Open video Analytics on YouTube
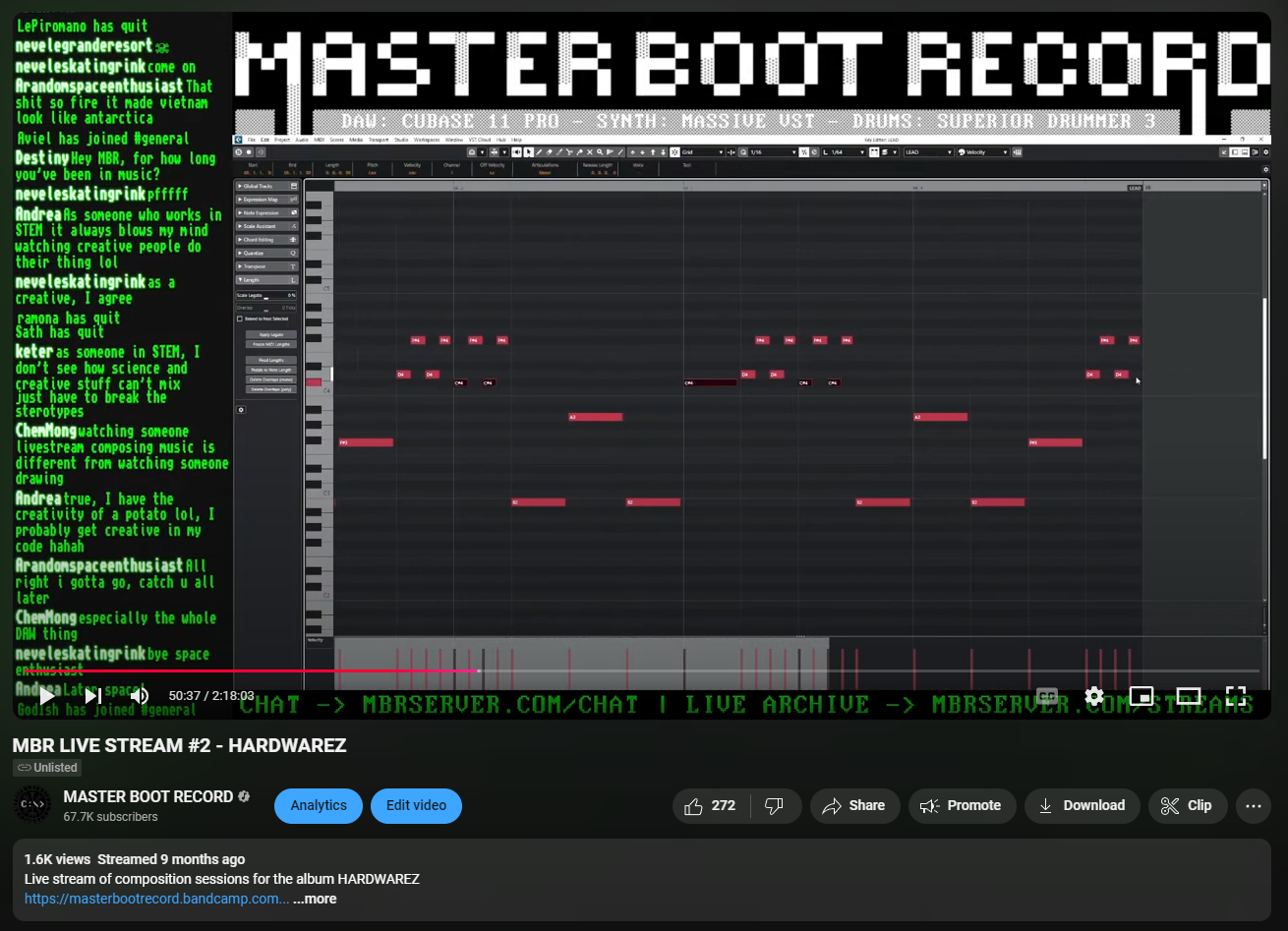The width and height of the screenshot is (1288, 931). click(318, 805)
